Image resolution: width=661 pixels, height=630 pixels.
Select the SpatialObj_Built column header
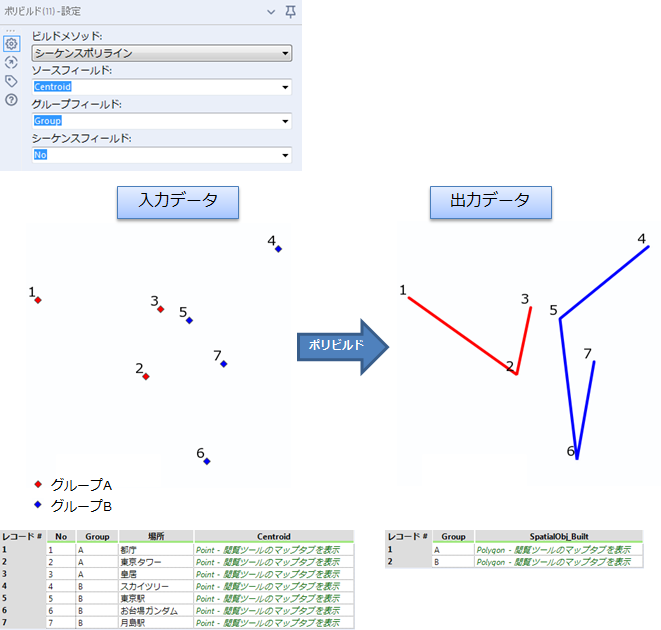559,536
